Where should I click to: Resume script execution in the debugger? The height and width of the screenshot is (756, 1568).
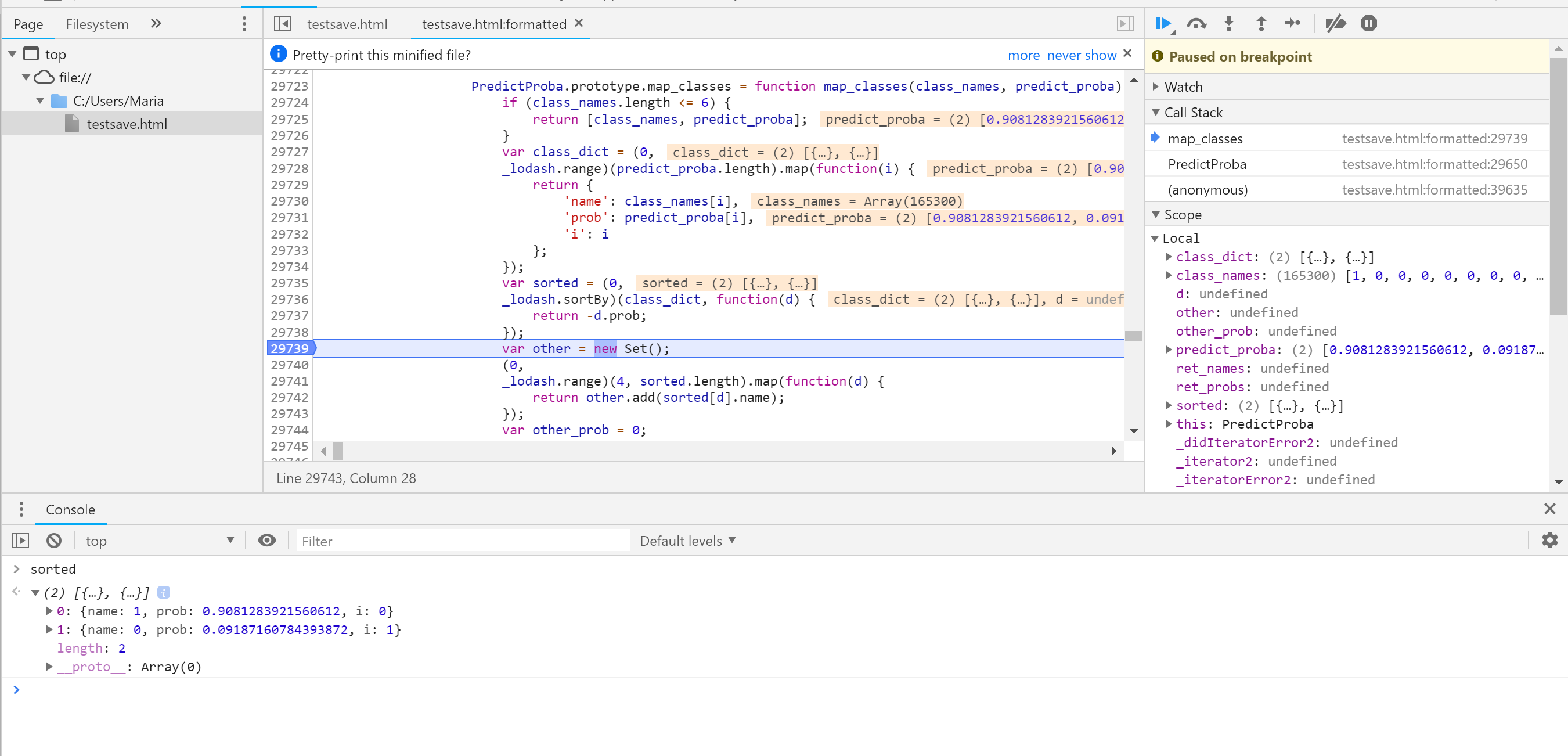(x=1163, y=23)
